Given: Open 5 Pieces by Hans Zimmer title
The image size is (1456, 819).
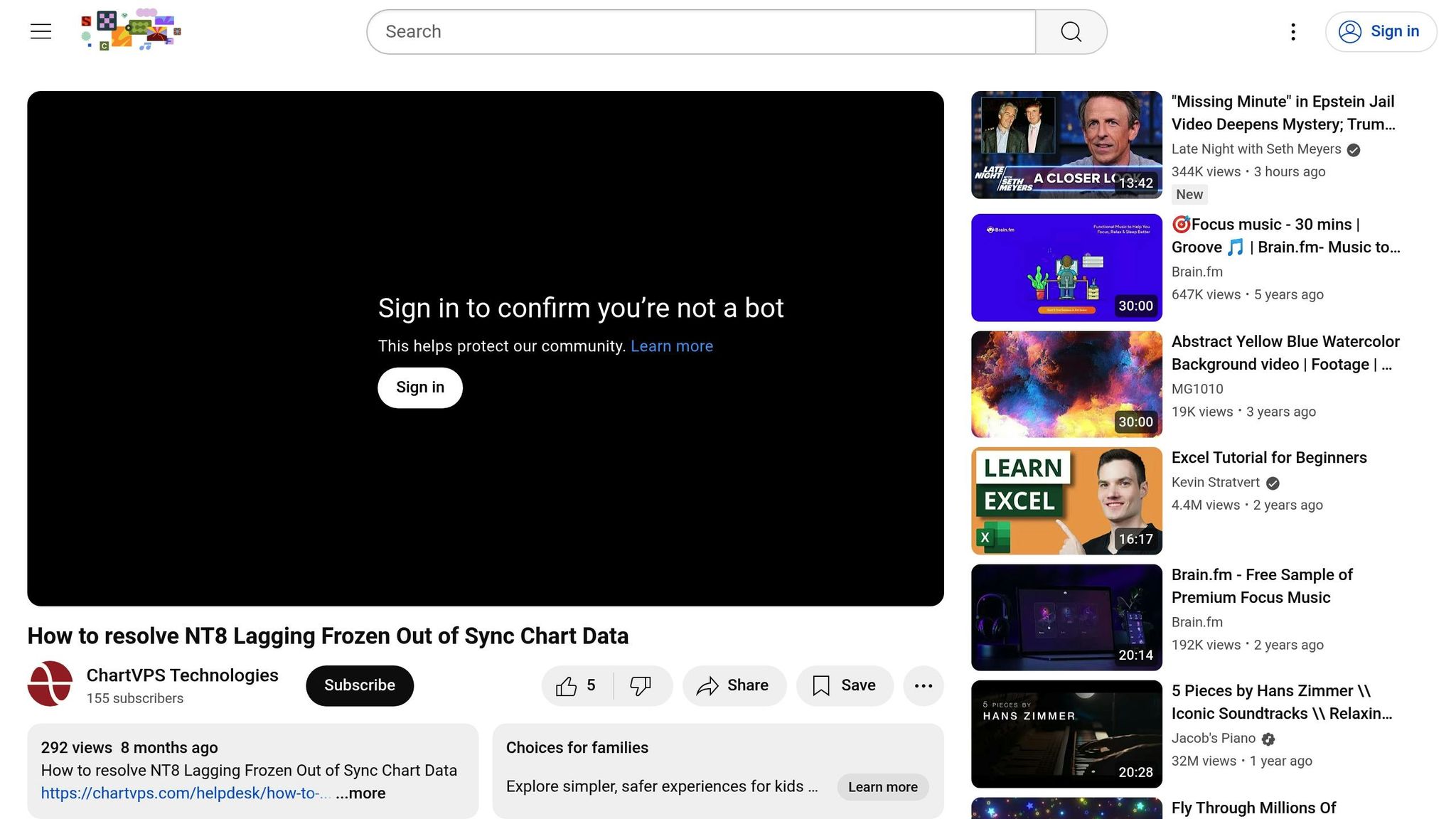Looking at the screenshot, I should (x=1282, y=702).
